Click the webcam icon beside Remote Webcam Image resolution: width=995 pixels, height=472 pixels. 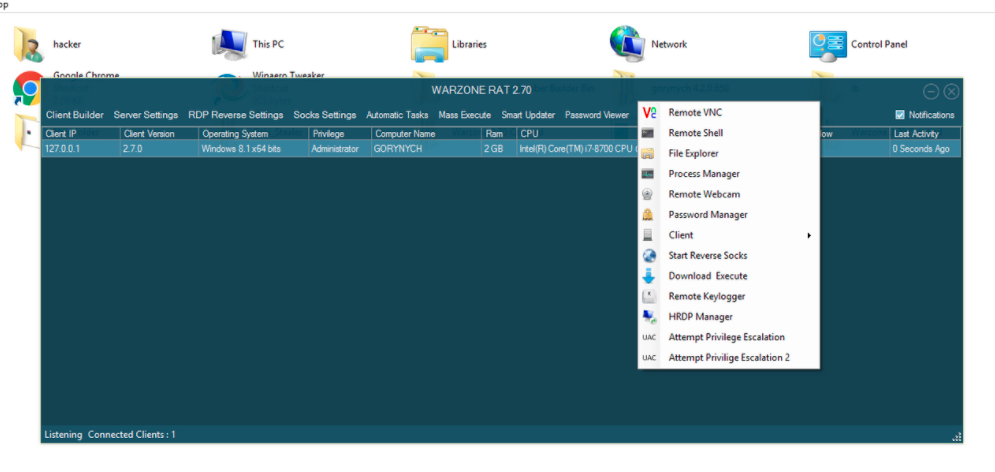point(648,194)
